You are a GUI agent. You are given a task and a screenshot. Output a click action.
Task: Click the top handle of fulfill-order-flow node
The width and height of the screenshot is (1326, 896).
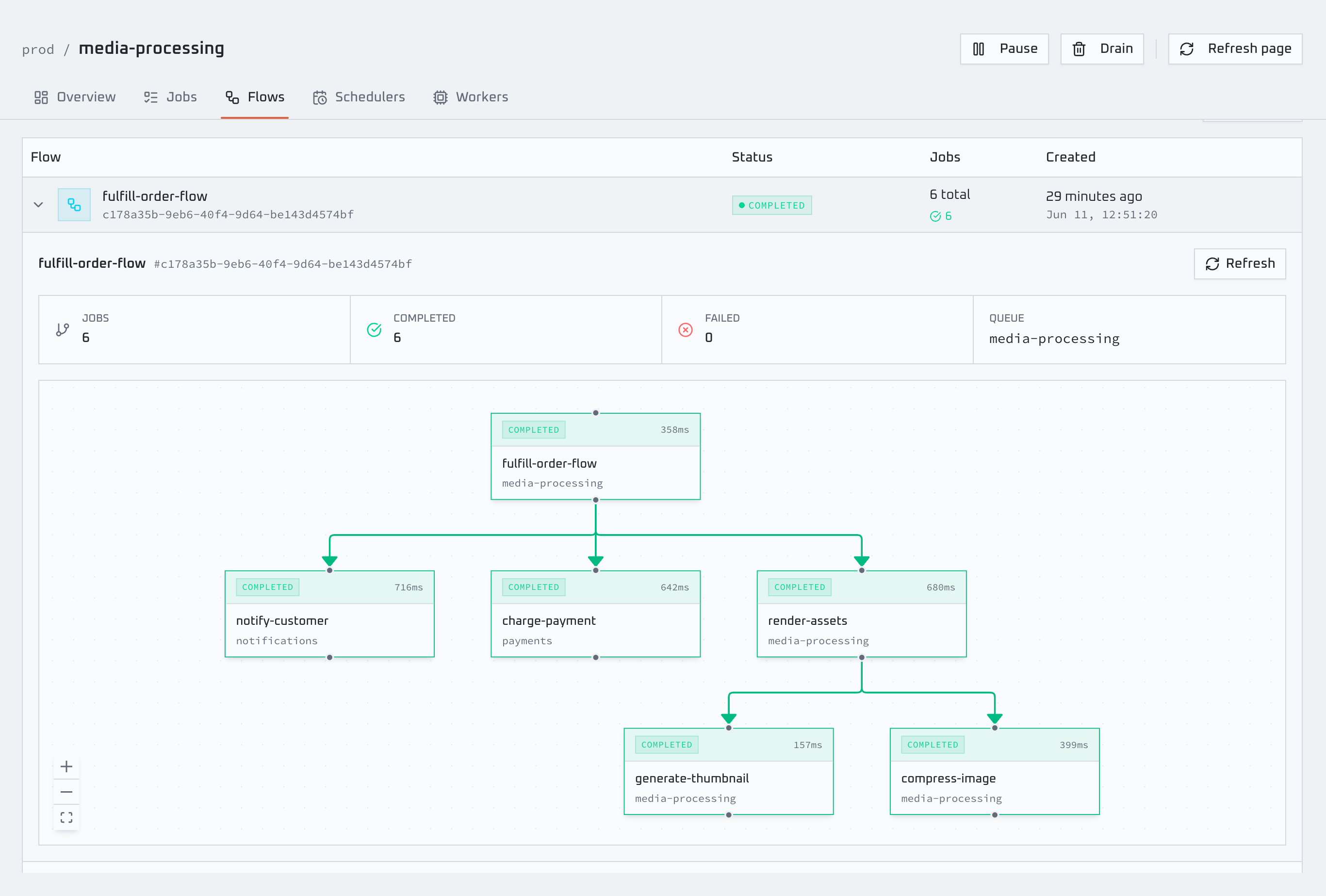coord(595,413)
